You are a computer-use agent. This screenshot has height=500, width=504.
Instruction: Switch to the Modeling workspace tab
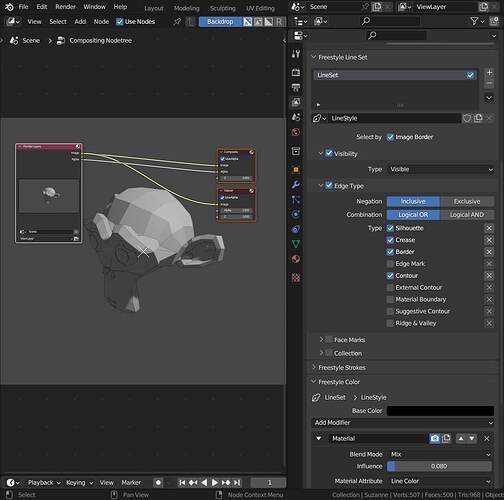(x=187, y=8)
